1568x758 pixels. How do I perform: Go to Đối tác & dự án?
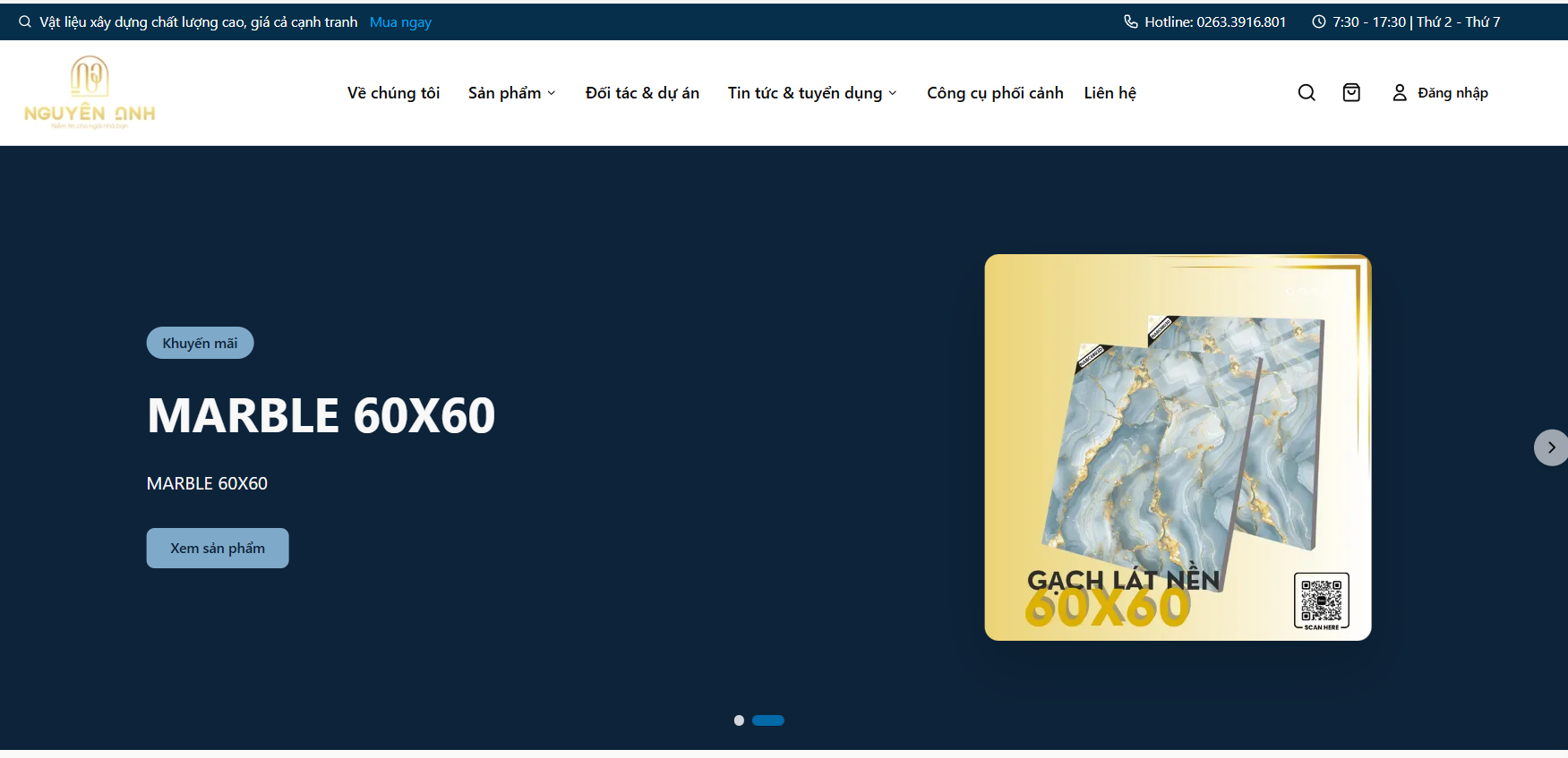pos(642,93)
